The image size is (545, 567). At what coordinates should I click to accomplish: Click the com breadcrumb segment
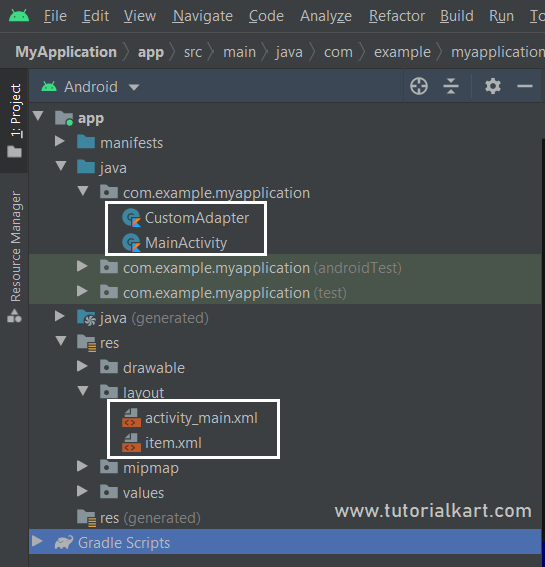pyautogui.click(x=338, y=52)
